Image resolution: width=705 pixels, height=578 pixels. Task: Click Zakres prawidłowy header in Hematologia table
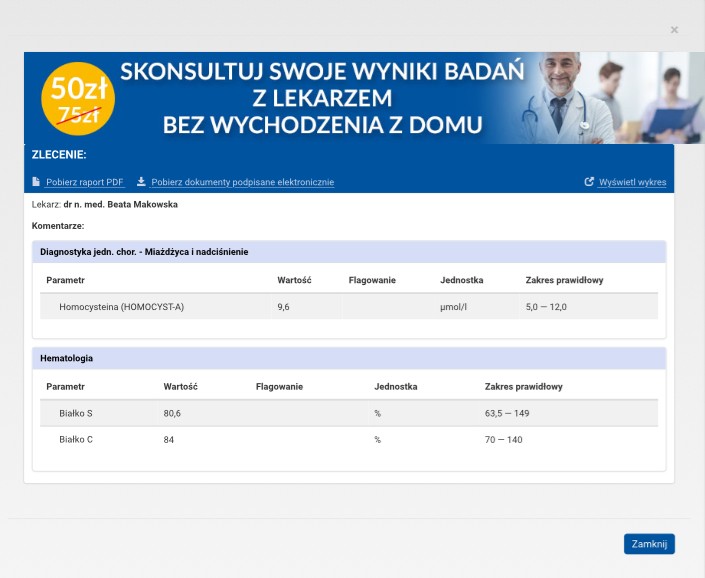523,387
